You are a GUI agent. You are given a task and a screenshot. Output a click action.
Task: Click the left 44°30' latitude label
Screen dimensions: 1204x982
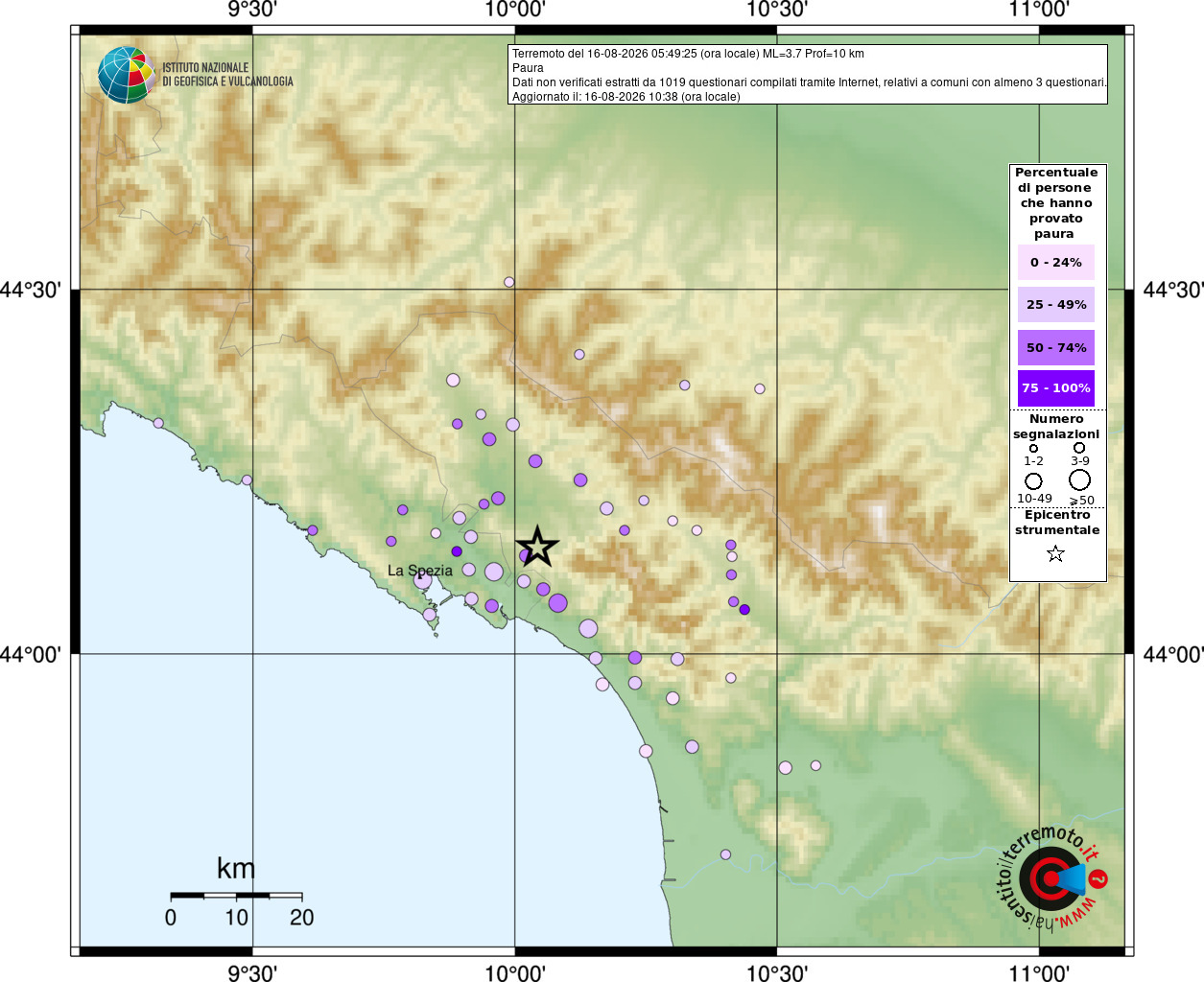tap(31, 290)
